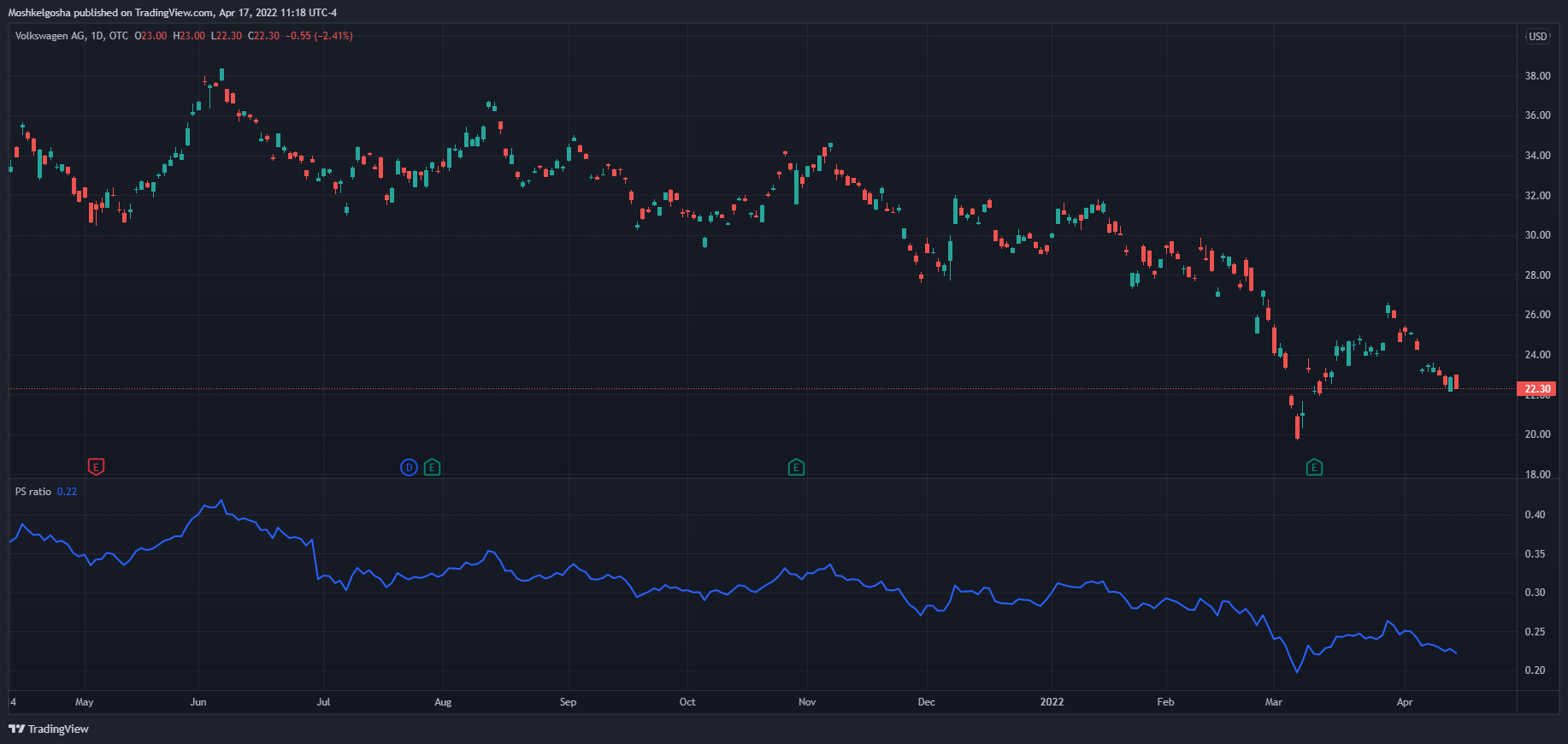The image size is (1568, 744).
Task: Click the PS ratio value 0.22
Action: pos(67,492)
